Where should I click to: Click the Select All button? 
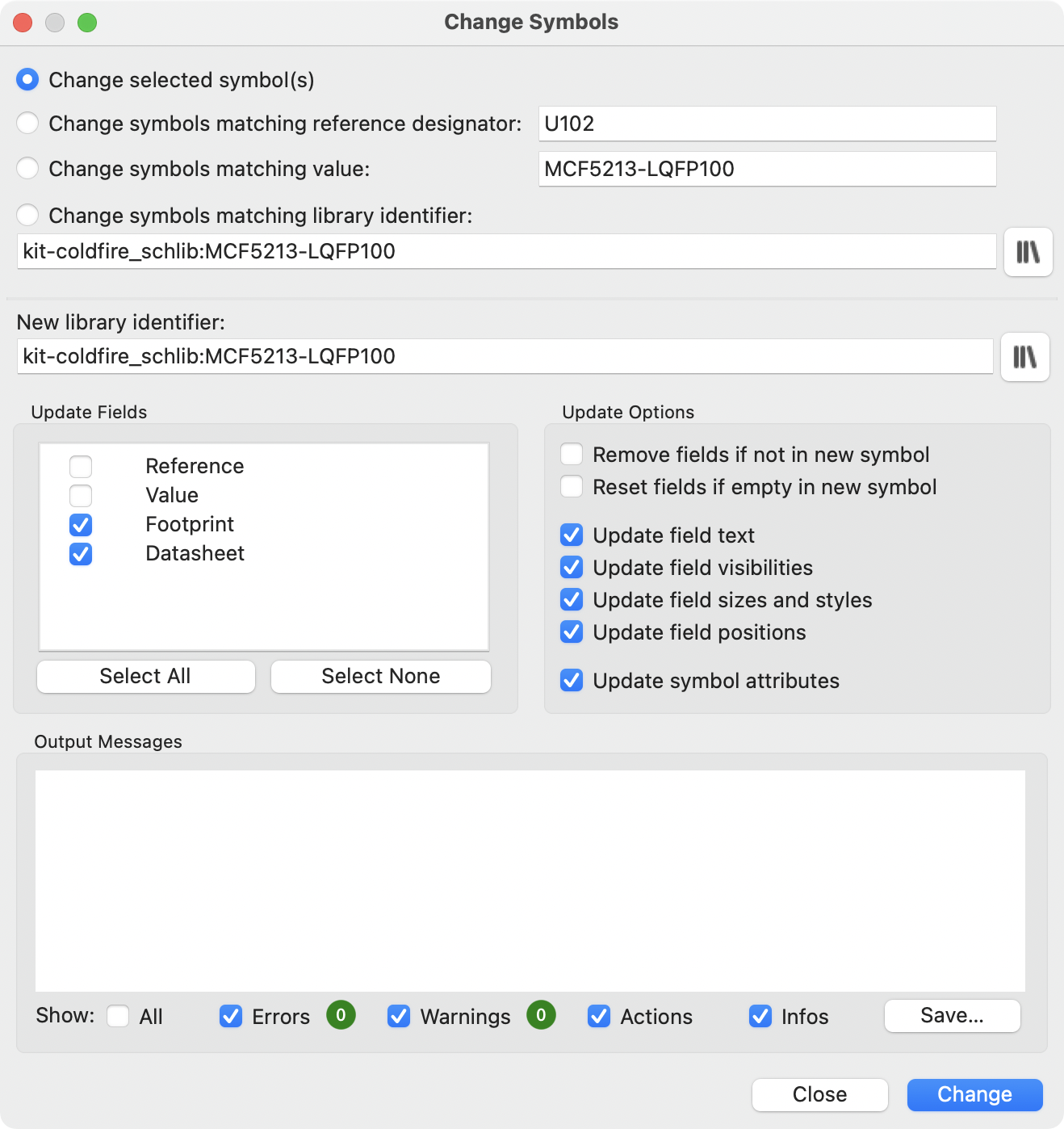click(145, 676)
